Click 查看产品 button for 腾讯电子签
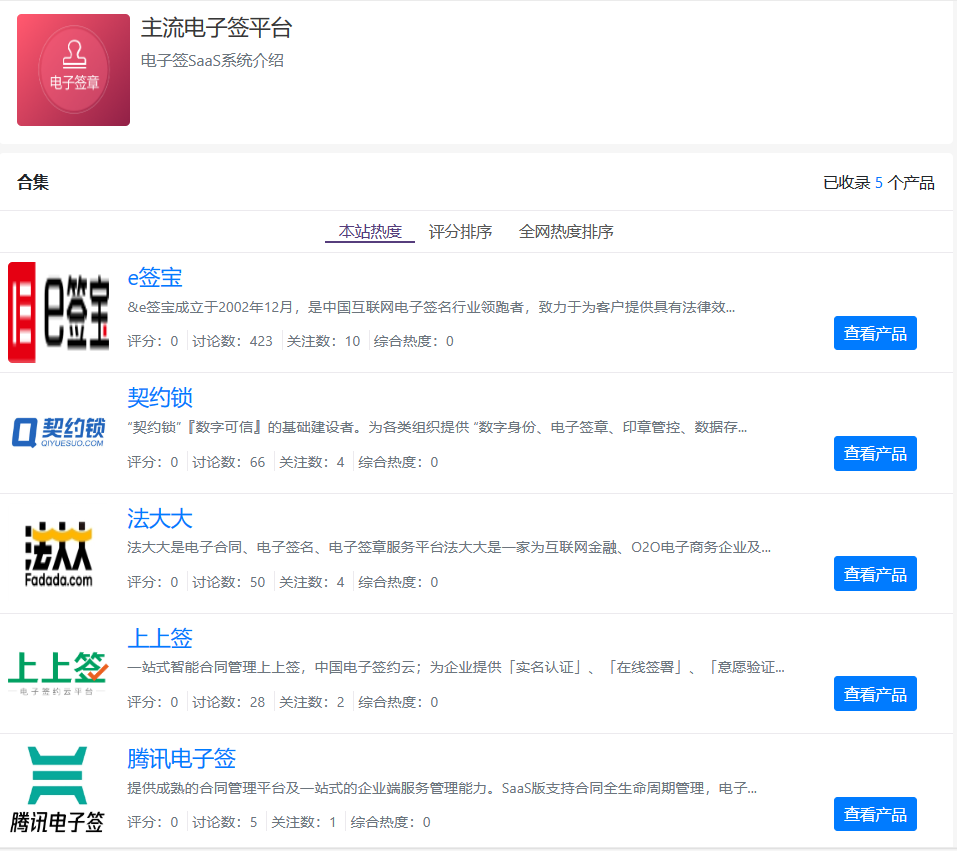Viewport: 957px width, 851px height. pos(875,814)
